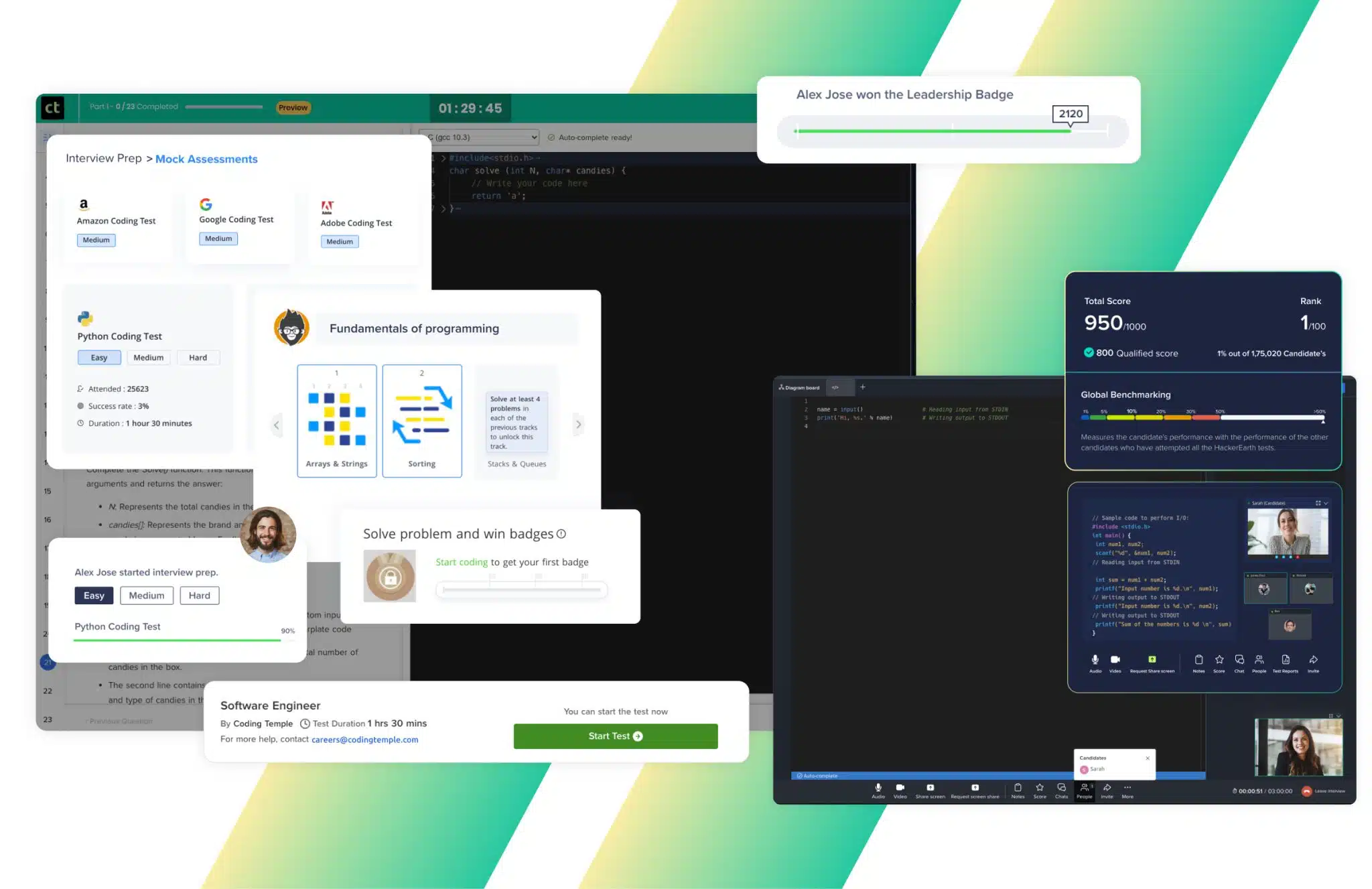
Task: Click Sarah in the Candidates list
Action: 1093,769
